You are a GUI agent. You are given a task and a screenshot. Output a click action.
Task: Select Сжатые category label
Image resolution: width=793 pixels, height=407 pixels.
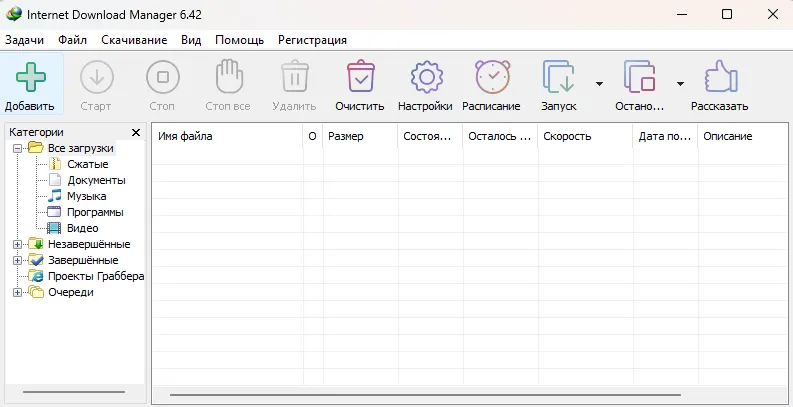pyautogui.click(x=87, y=164)
